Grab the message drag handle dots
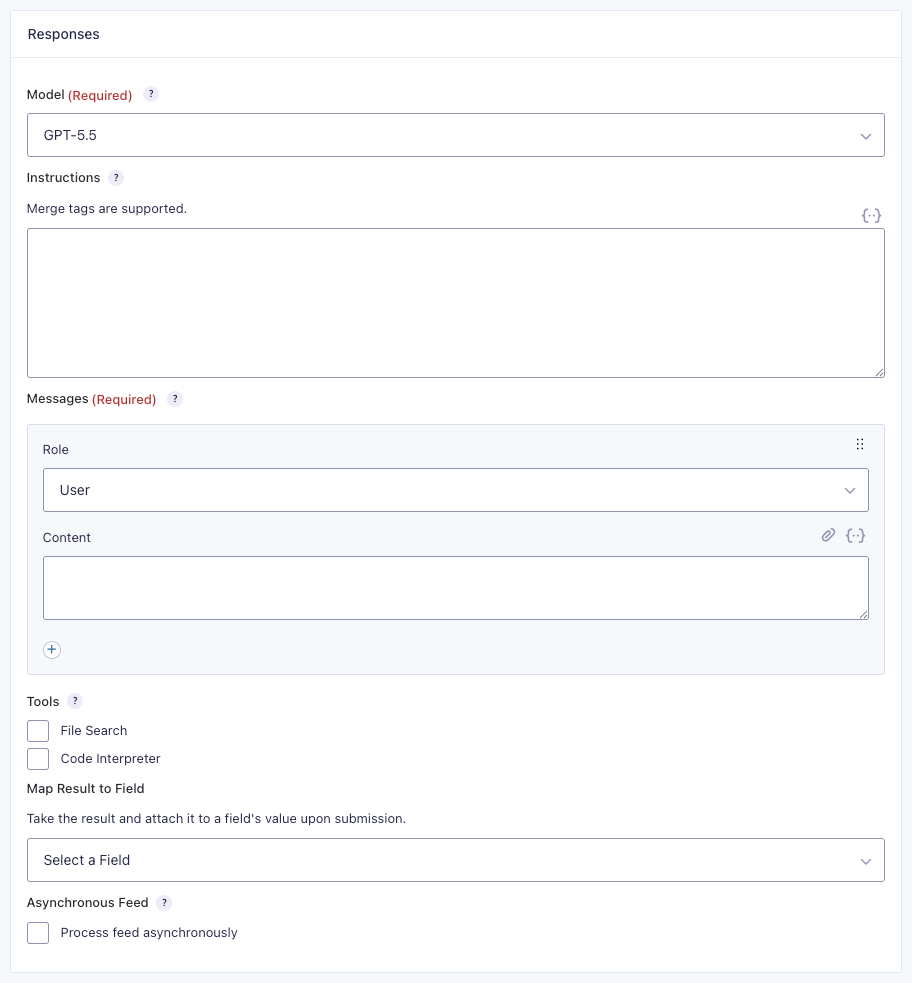912x983 pixels. [860, 444]
